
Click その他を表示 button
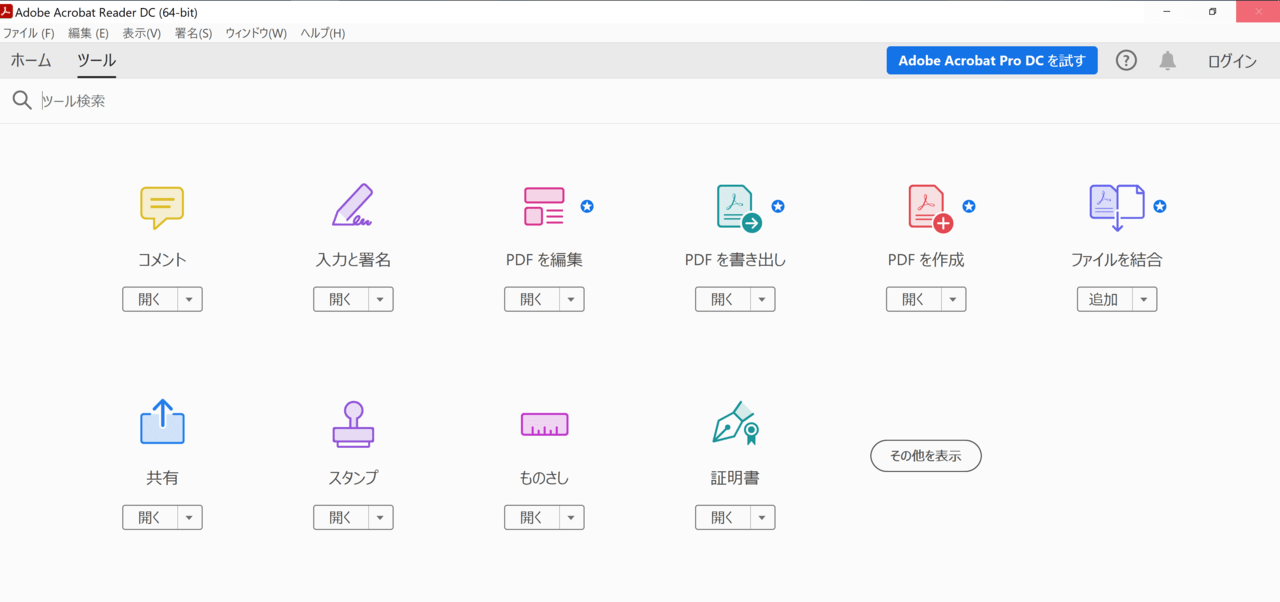pyautogui.click(x=926, y=455)
